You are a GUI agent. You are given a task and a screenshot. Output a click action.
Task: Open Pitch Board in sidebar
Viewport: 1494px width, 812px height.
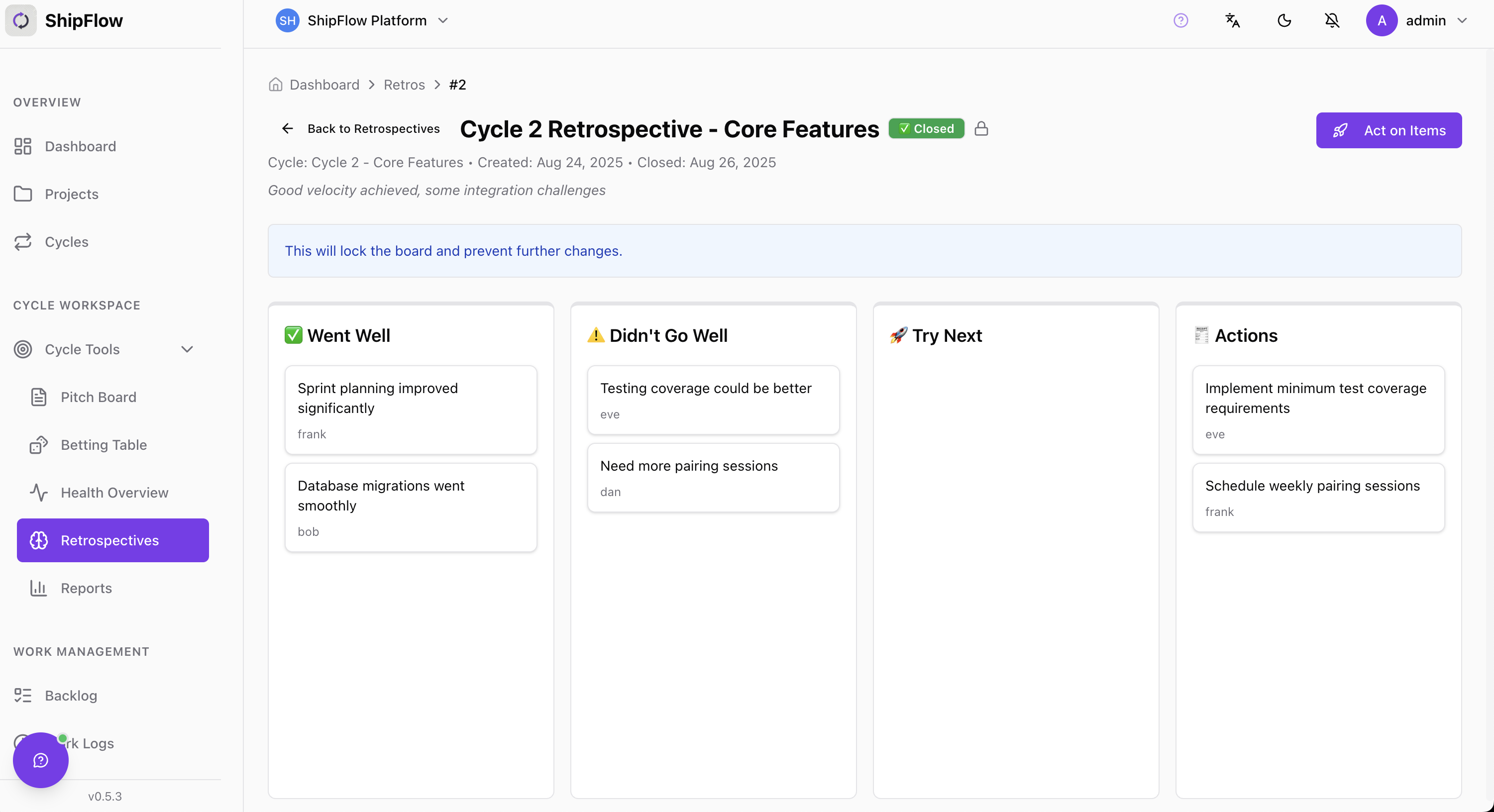(x=99, y=398)
